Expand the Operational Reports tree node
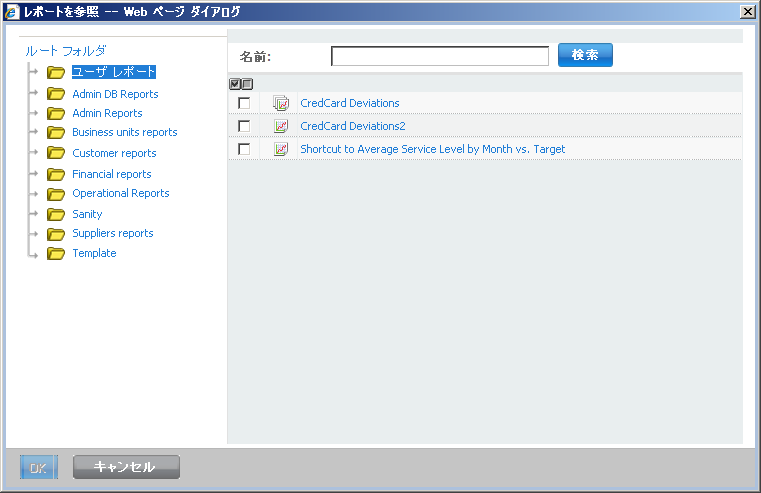 click(x=33, y=193)
